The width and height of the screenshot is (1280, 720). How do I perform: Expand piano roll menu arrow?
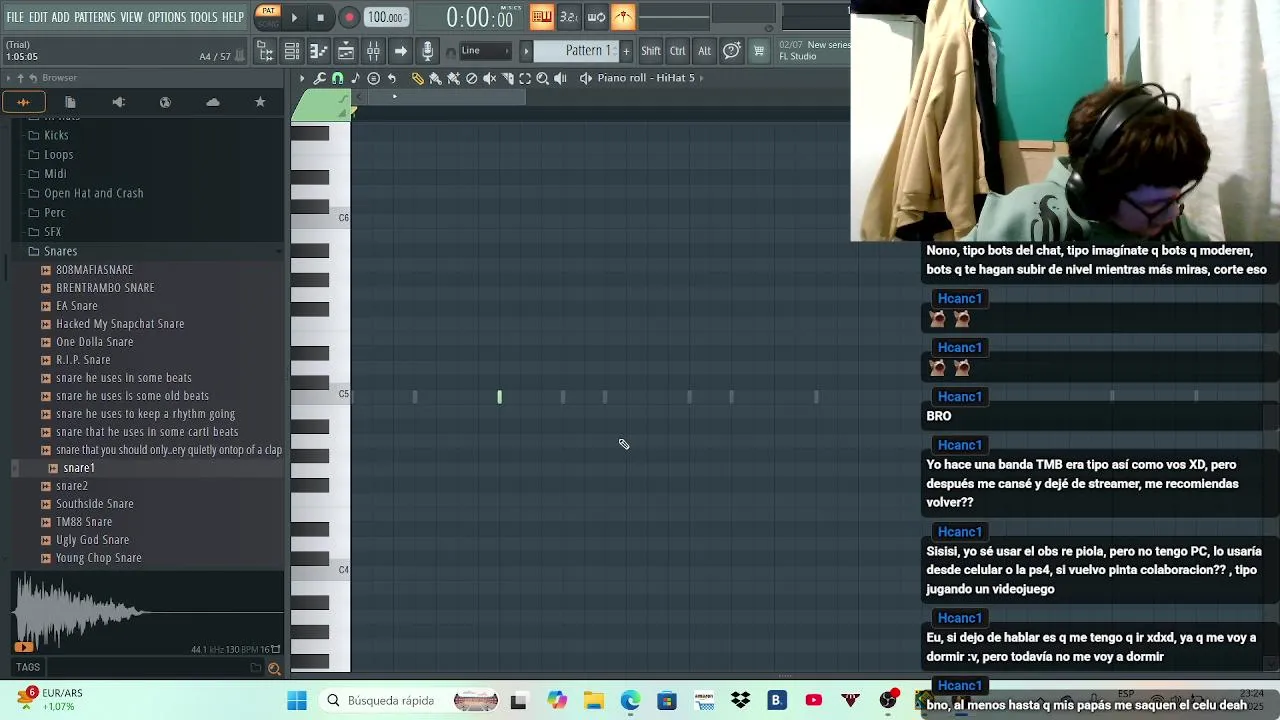(x=302, y=78)
